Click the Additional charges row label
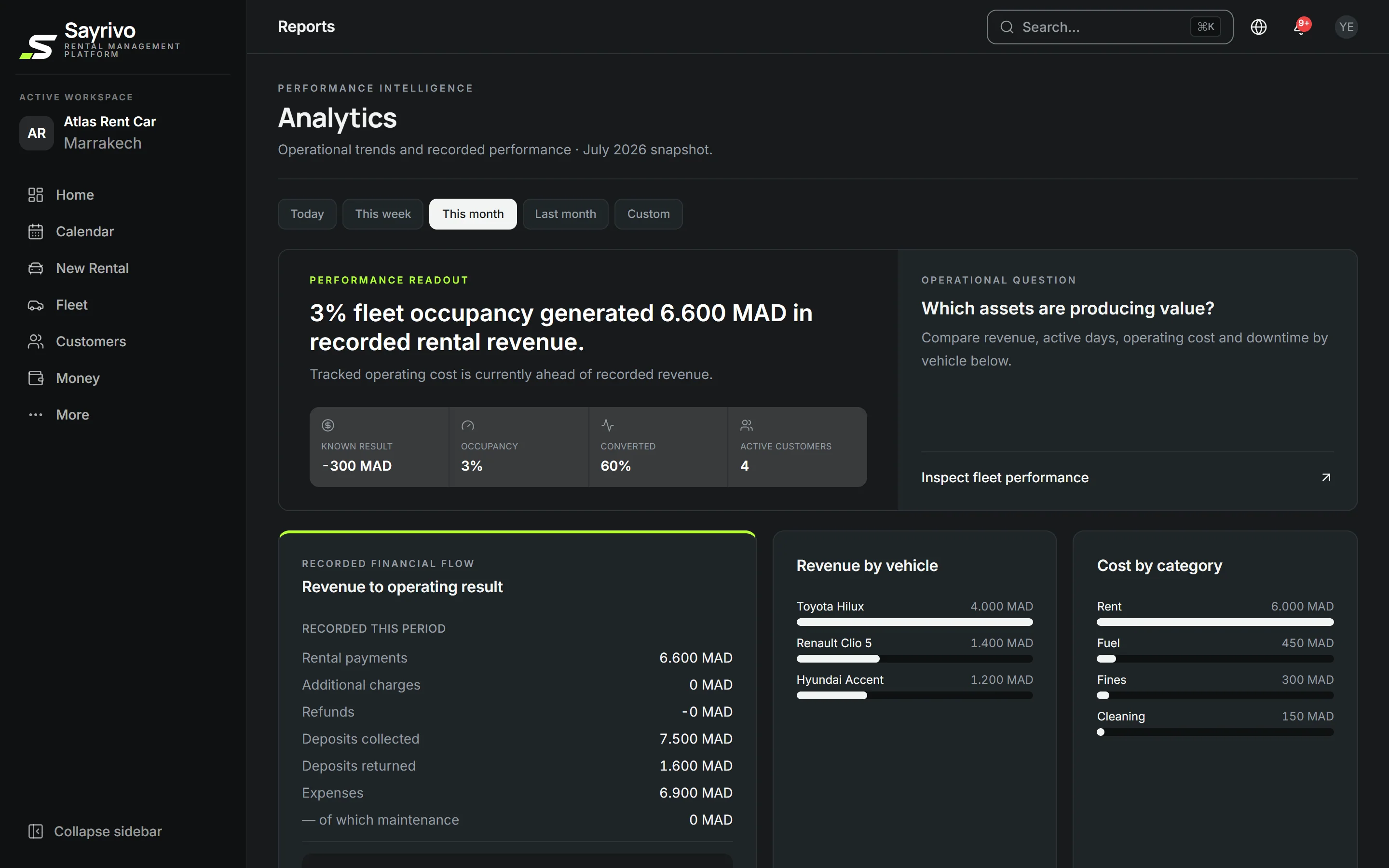 [x=361, y=685]
